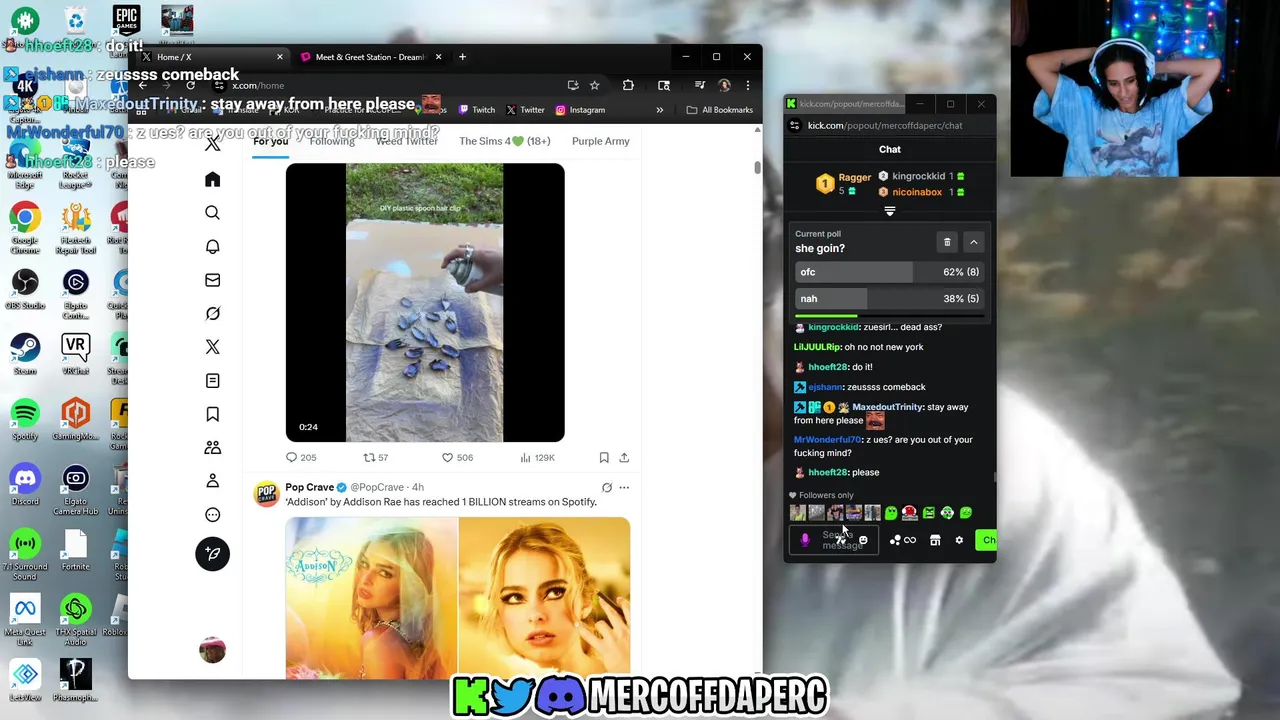Open Steam desktop shortcut
This screenshot has height=720, width=1280.
tap(25, 354)
